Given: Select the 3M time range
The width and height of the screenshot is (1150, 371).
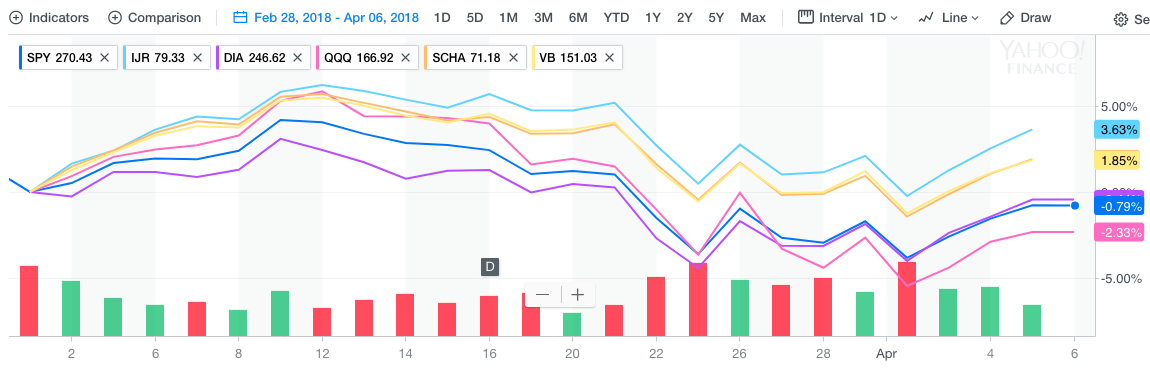Looking at the screenshot, I should click(543, 18).
